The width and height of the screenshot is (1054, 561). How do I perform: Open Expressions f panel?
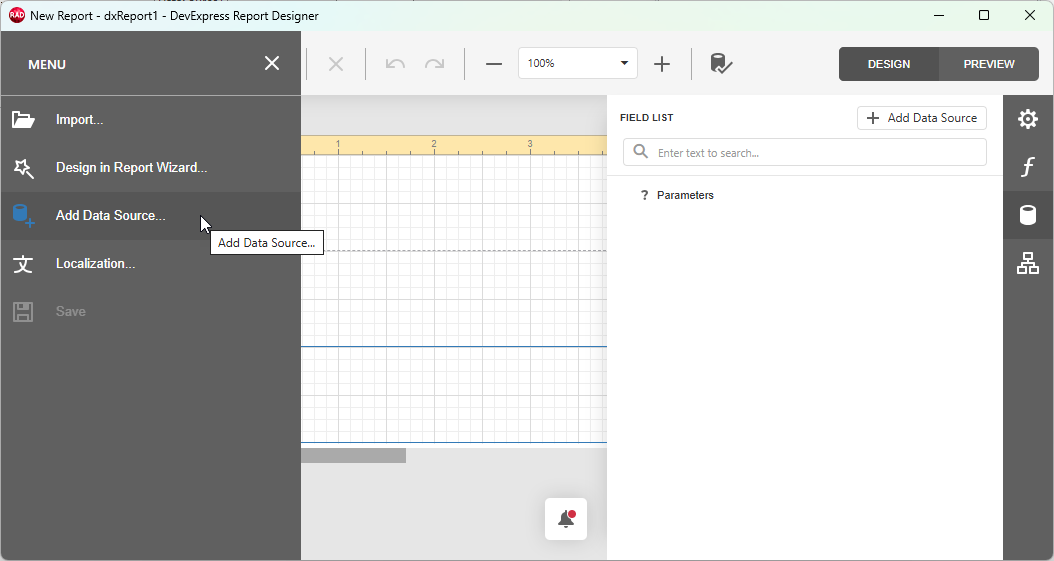coord(1028,167)
